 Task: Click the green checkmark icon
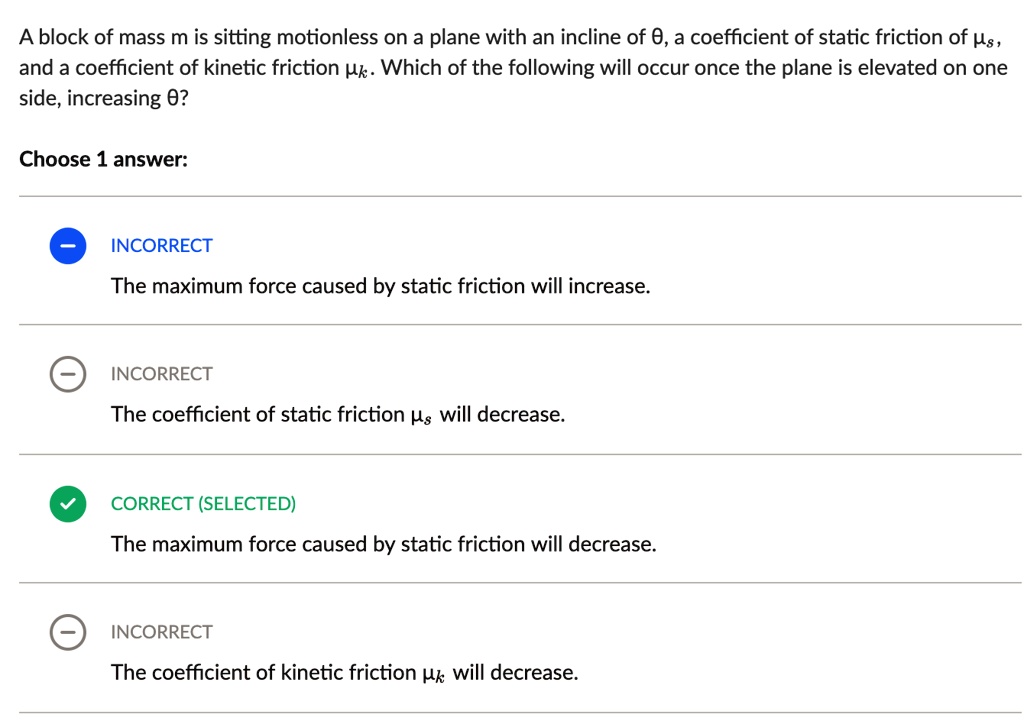pyautogui.click(x=68, y=503)
